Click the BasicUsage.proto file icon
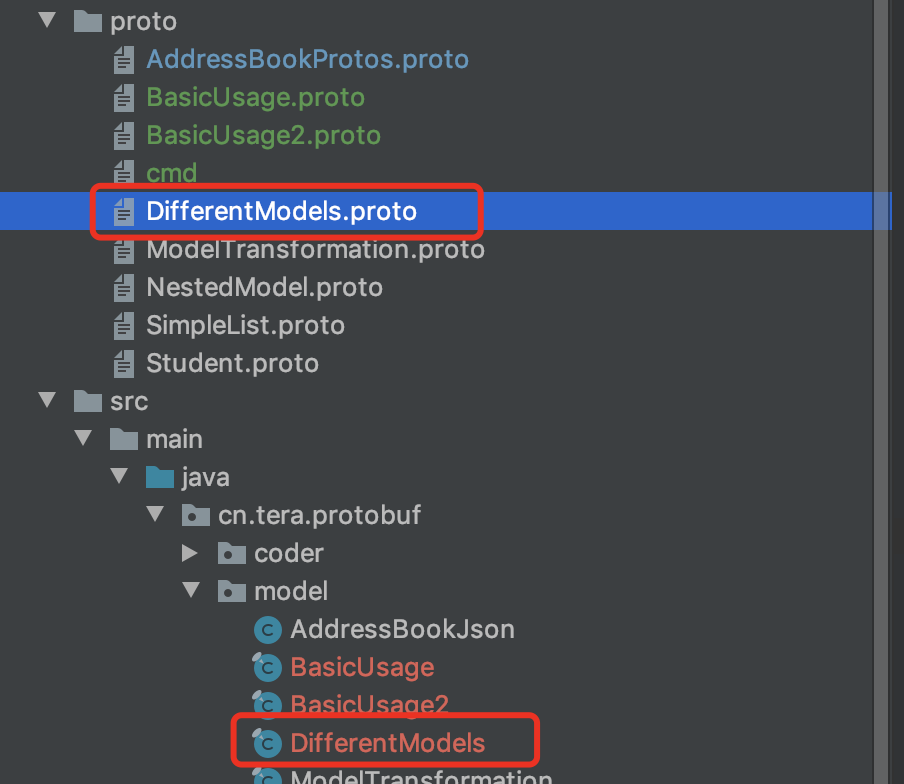 click(x=123, y=98)
